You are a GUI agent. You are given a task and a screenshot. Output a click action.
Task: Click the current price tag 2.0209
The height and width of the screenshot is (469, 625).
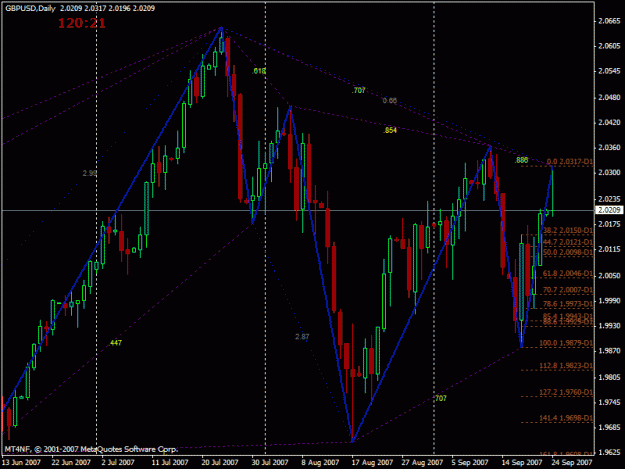(609, 210)
